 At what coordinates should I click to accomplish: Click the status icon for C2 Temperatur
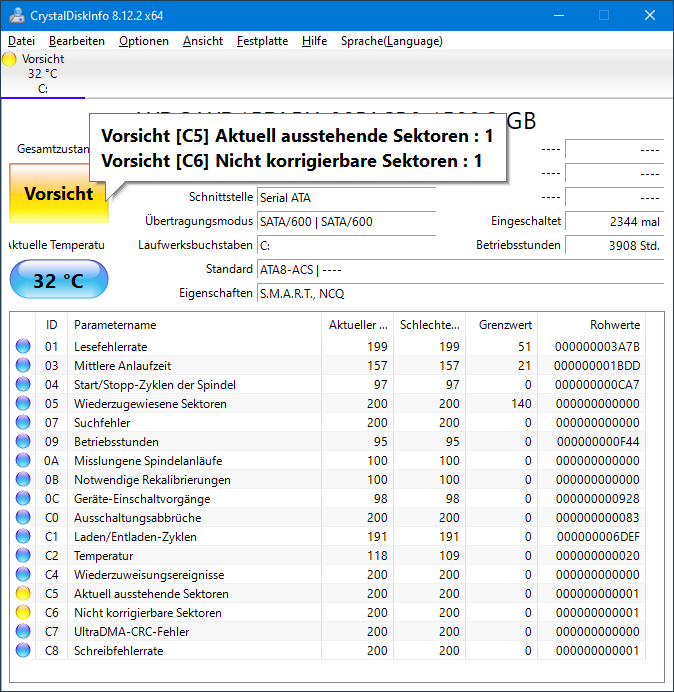(x=23, y=555)
